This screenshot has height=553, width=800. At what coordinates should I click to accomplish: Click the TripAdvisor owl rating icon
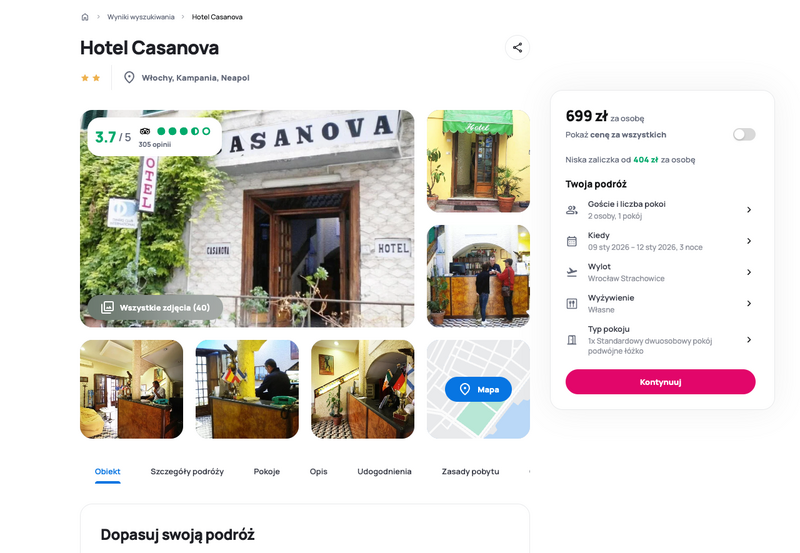click(x=145, y=131)
